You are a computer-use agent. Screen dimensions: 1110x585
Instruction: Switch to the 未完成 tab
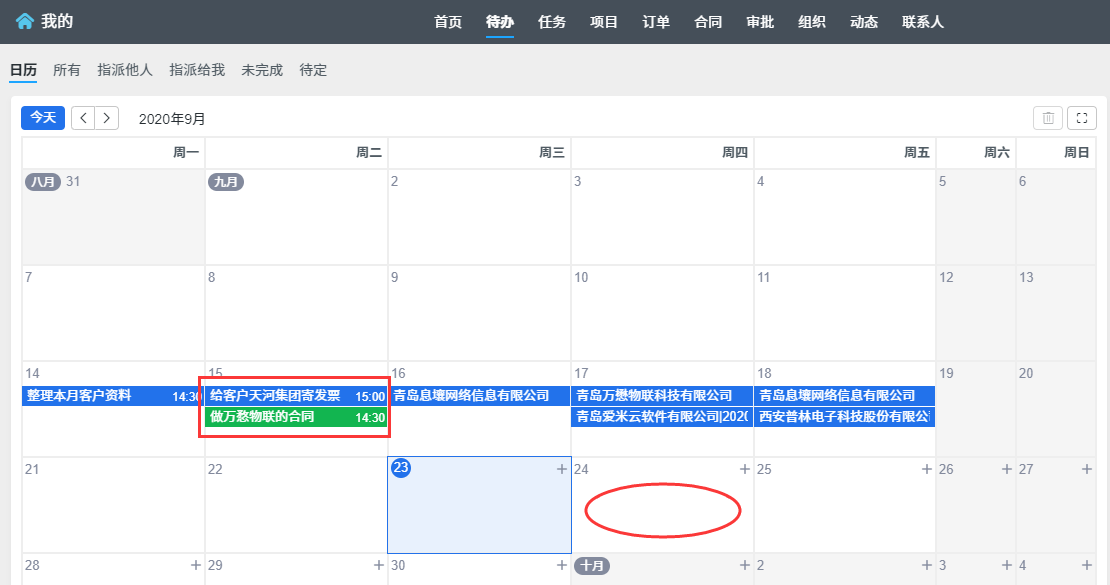tap(262, 70)
